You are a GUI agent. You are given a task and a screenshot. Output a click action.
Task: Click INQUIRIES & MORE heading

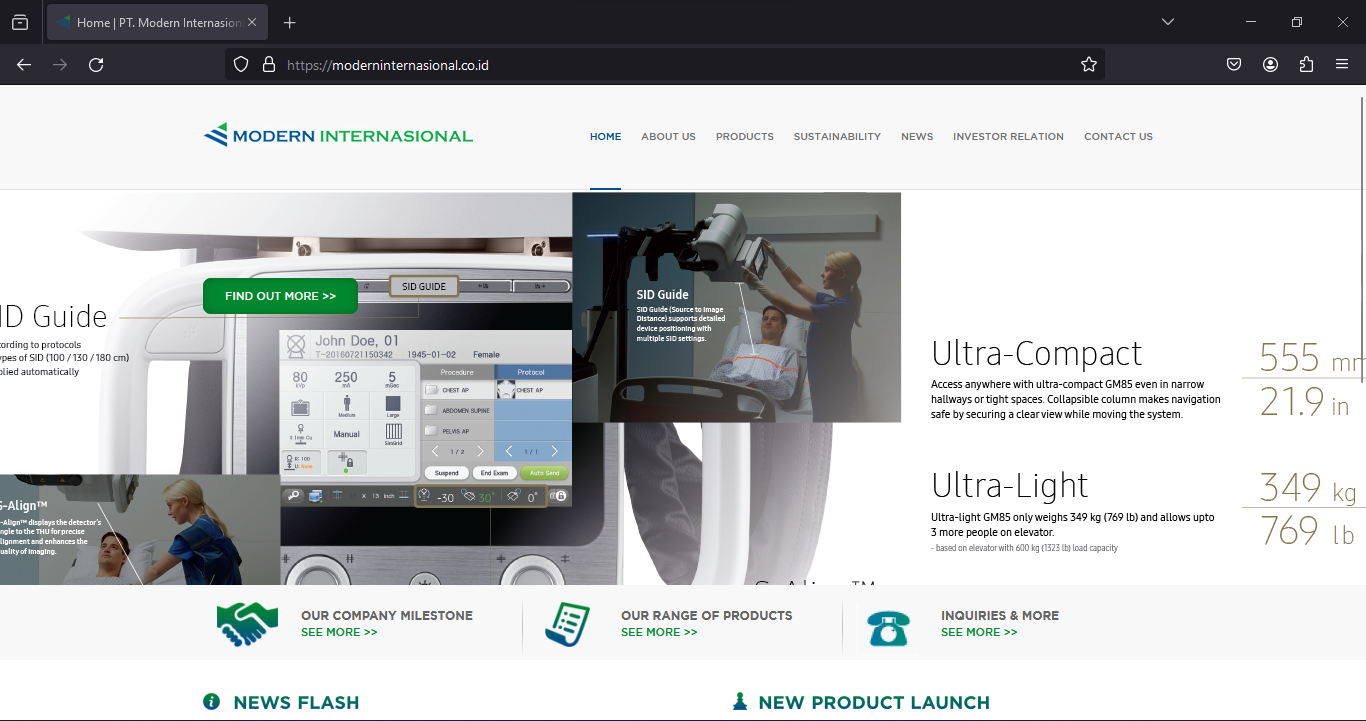1000,616
